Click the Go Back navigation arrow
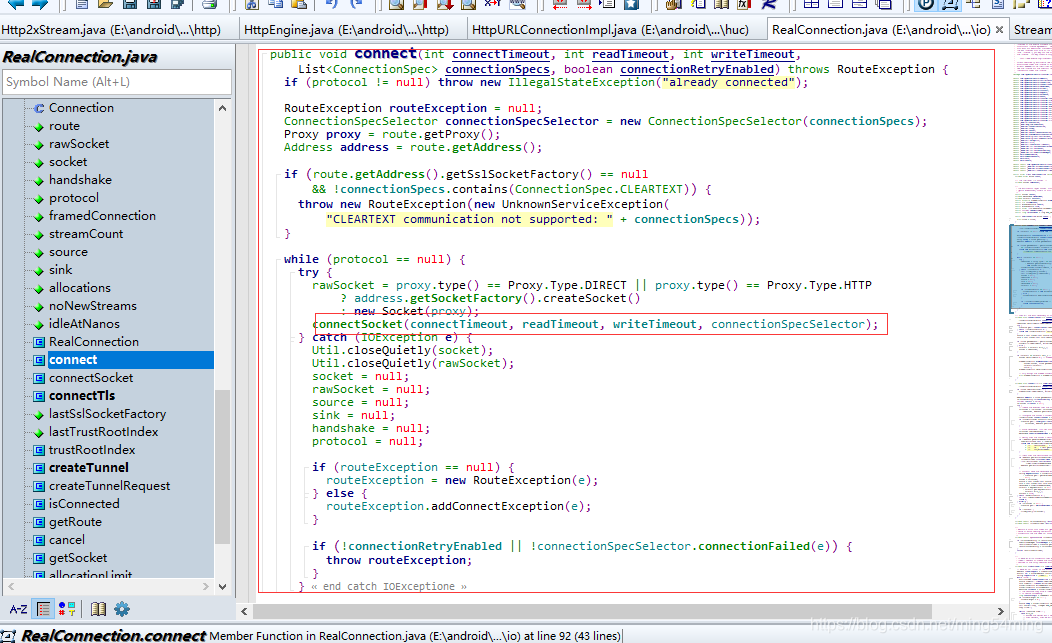Screen dimensions: 1052x643 15,4
